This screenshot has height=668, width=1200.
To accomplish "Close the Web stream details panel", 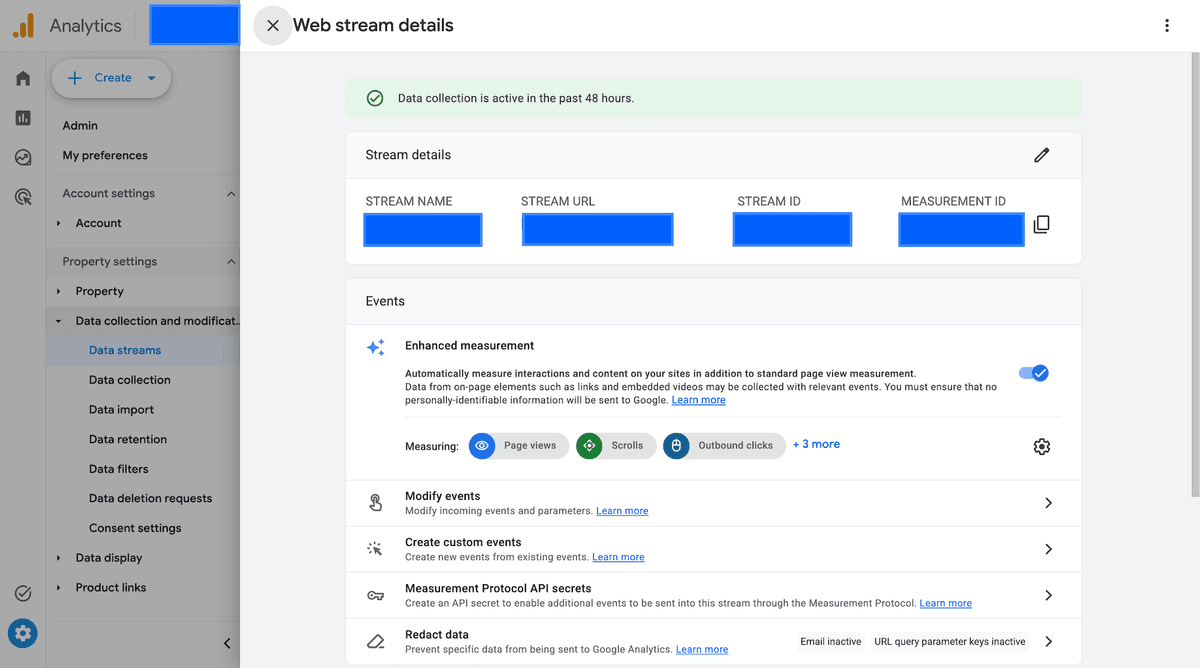I will [x=272, y=26].
